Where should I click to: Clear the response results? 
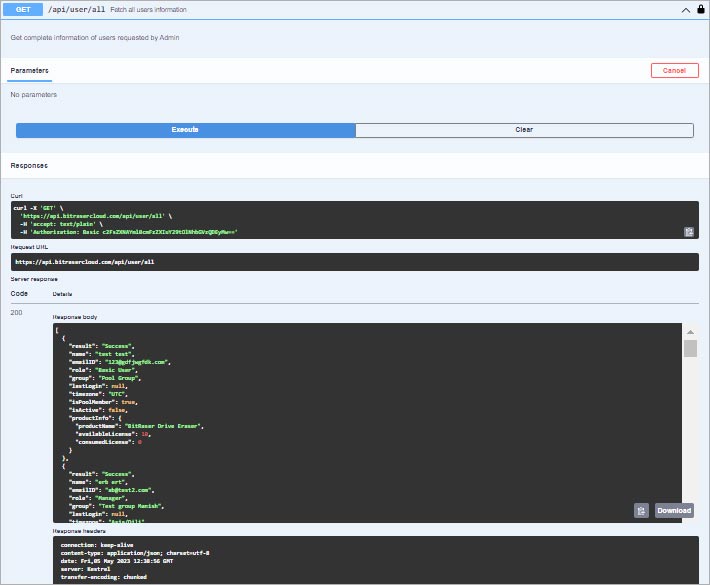(x=524, y=130)
